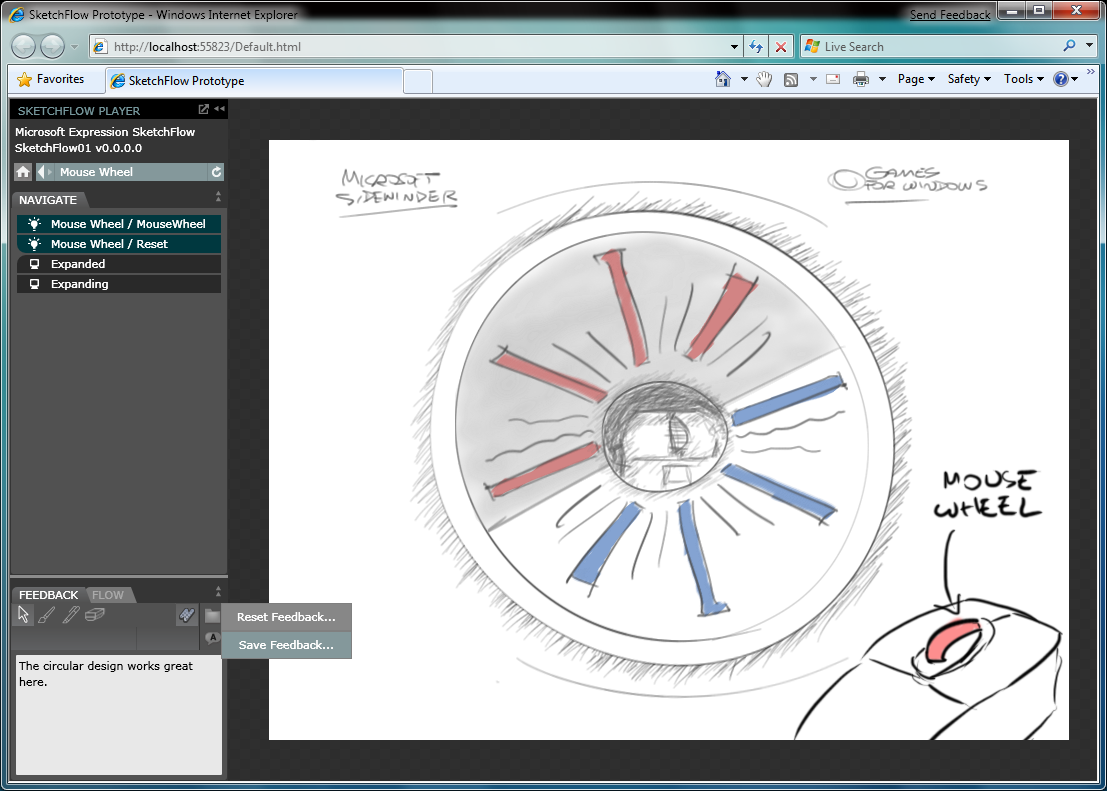Expand the command bar overflow chevron
The image size is (1107, 791).
click(1091, 71)
